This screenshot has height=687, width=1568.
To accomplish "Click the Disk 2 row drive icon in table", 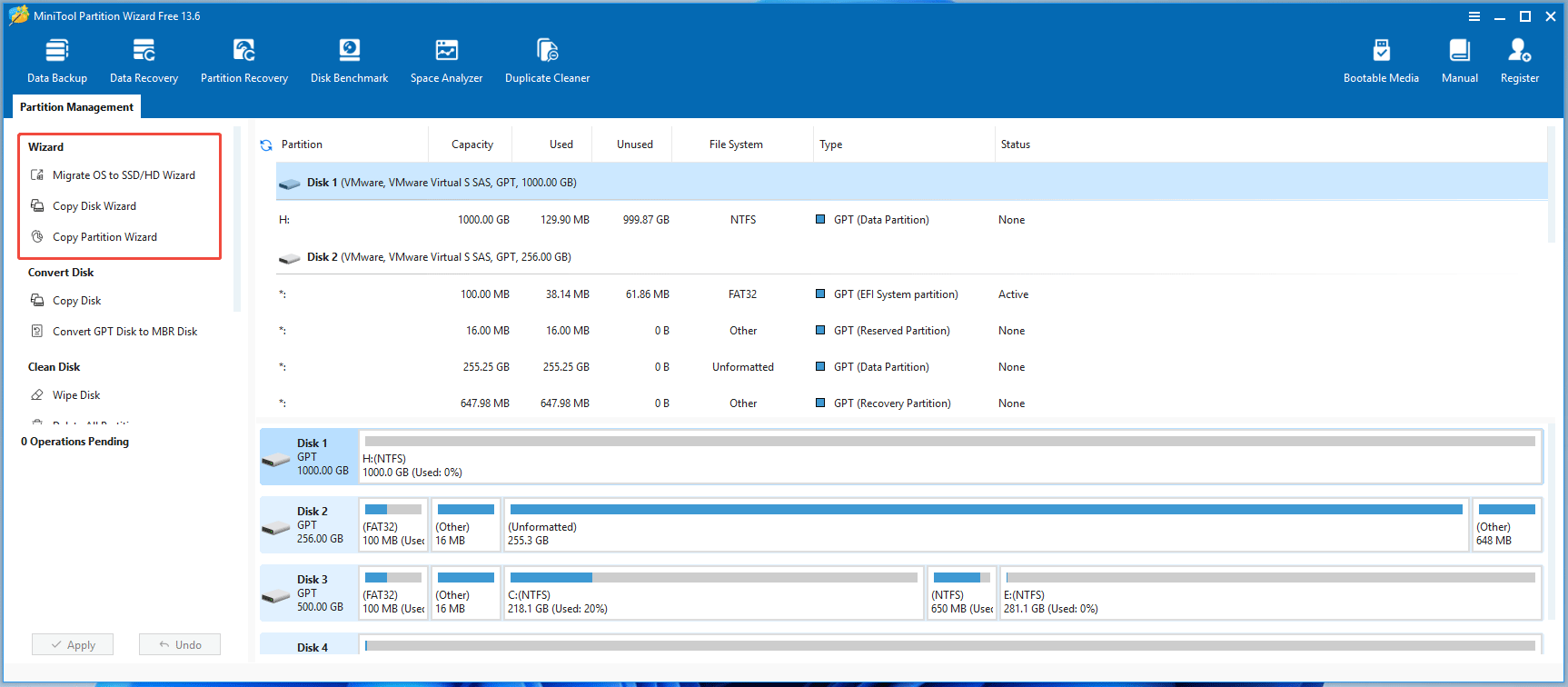I will 290,258.
